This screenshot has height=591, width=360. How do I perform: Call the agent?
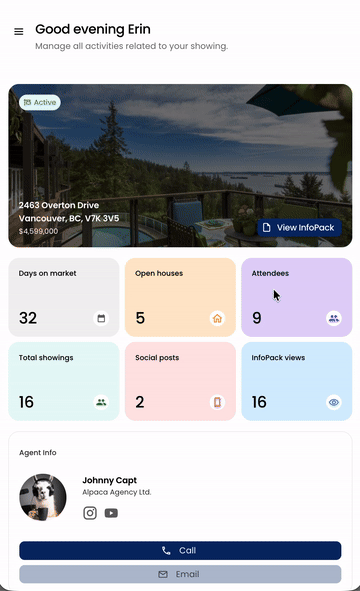(180, 550)
